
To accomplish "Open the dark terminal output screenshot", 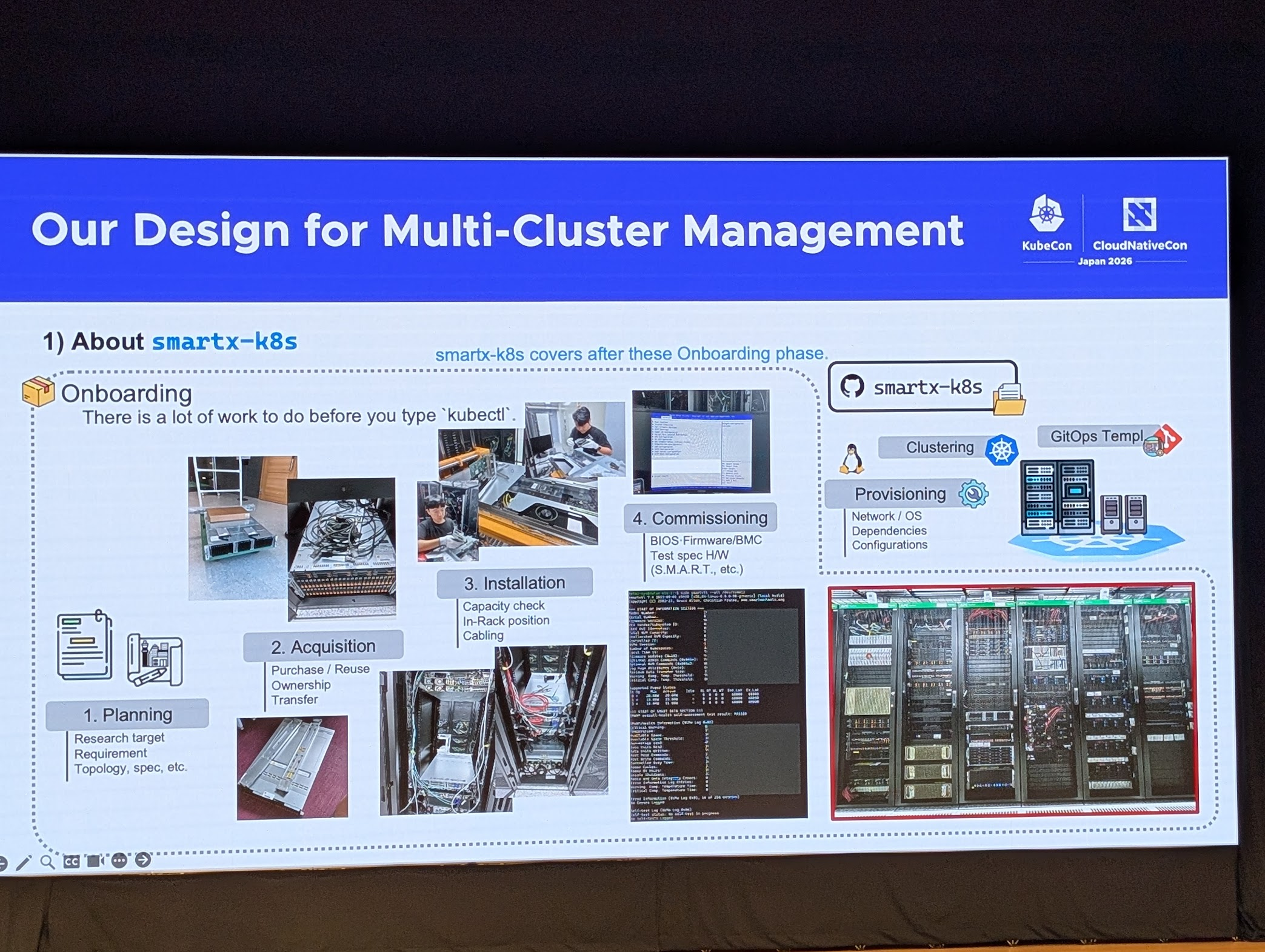I will coord(718,705).
